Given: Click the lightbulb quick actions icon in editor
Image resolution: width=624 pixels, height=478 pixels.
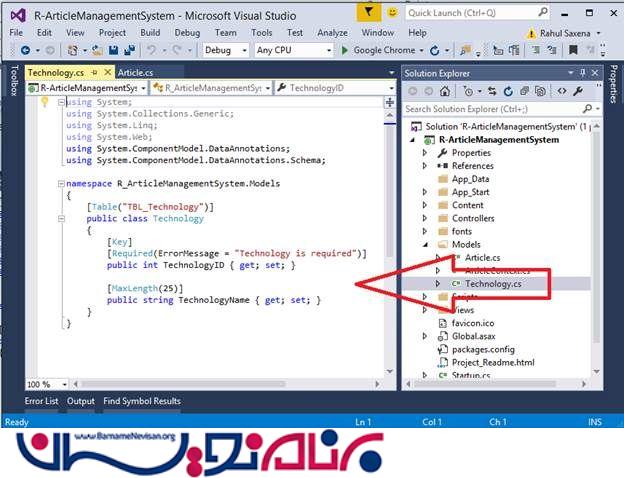Looking at the screenshot, I should click(45, 102).
